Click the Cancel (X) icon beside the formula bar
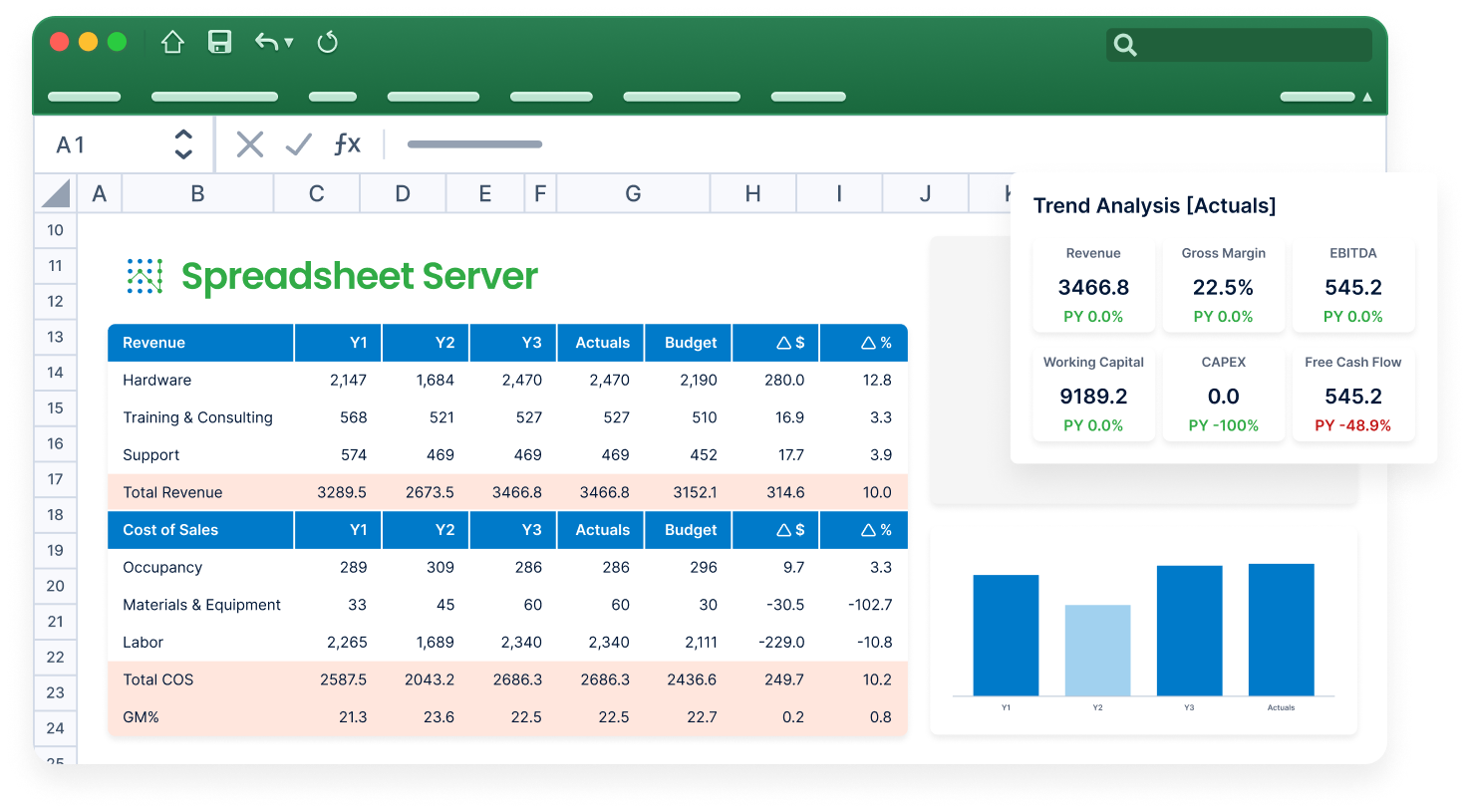Screen dimensions: 1470x812 click(248, 143)
